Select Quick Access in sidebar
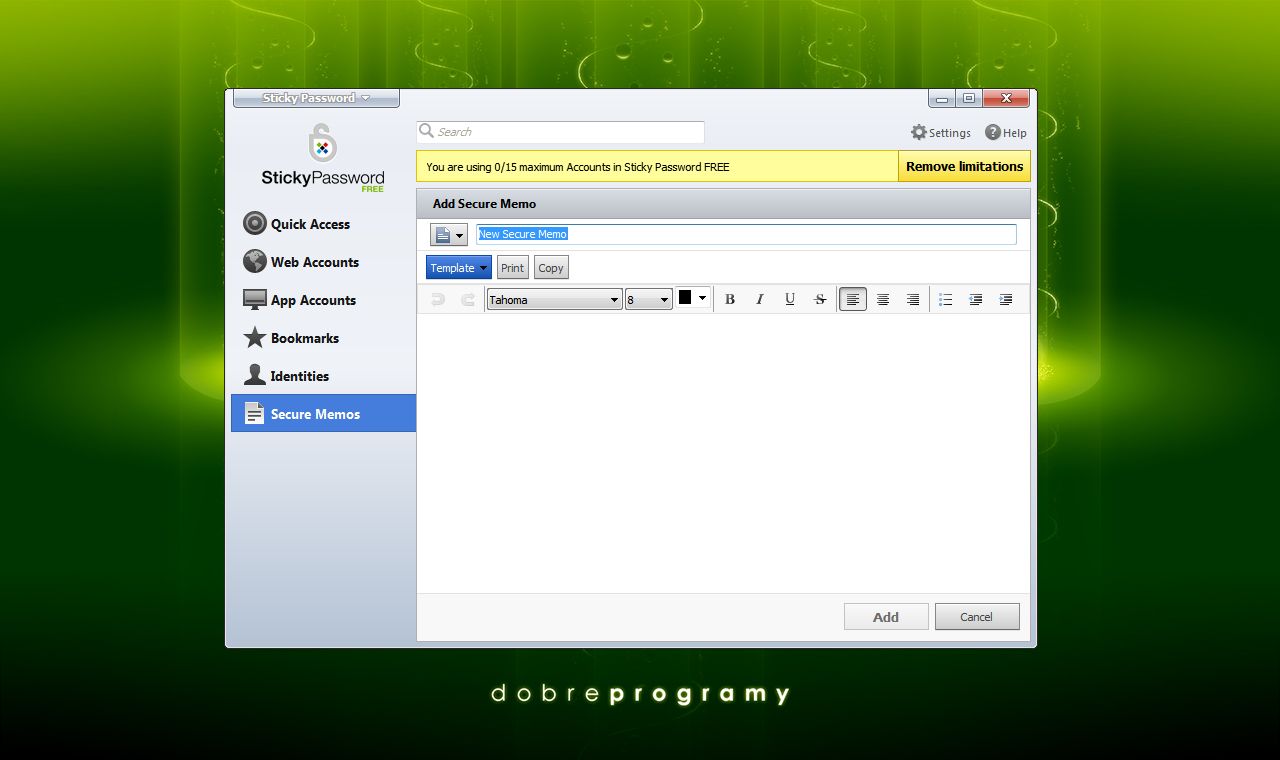The width and height of the screenshot is (1280, 760). (323, 224)
